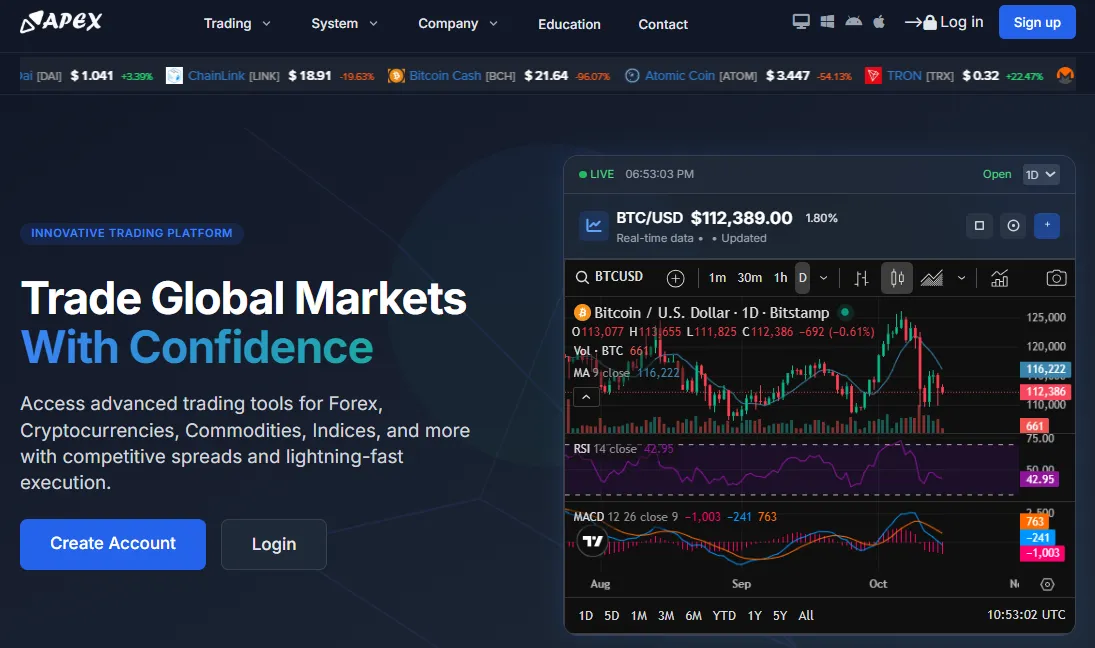Image resolution: width=1095 pixels, height=648 pixels.
Task: Take a chart snapshot with camera icon
Action: click(1055, 278)
